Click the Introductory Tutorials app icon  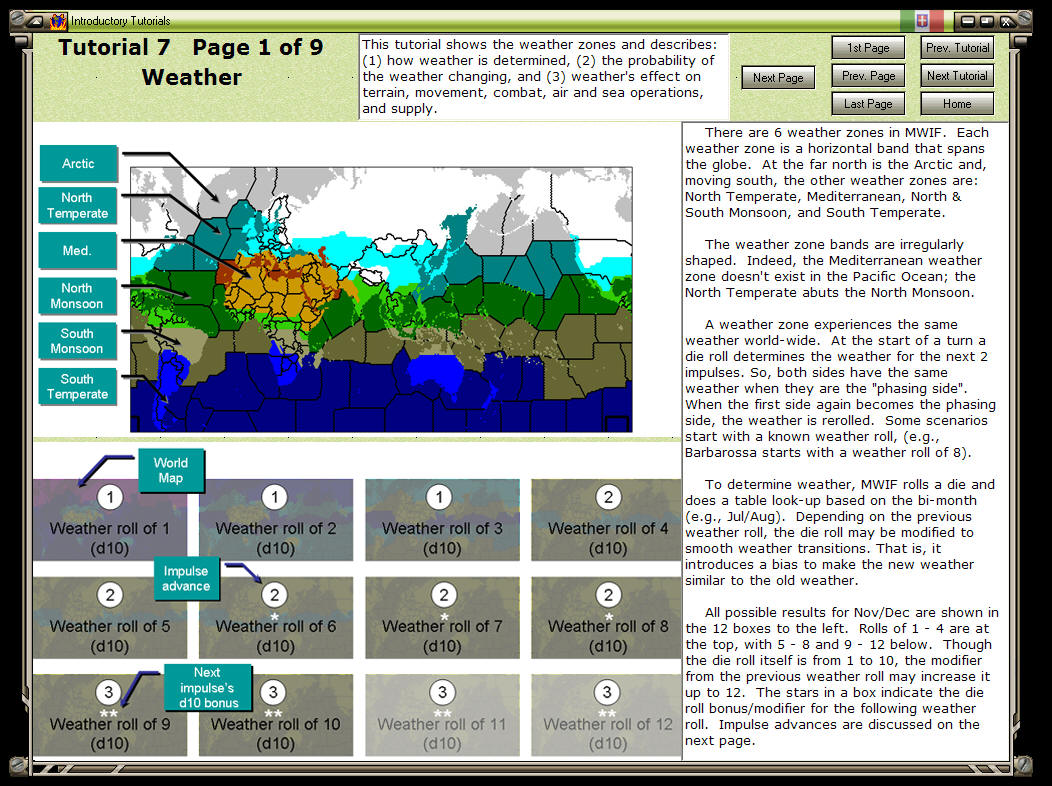coord(58,21)
